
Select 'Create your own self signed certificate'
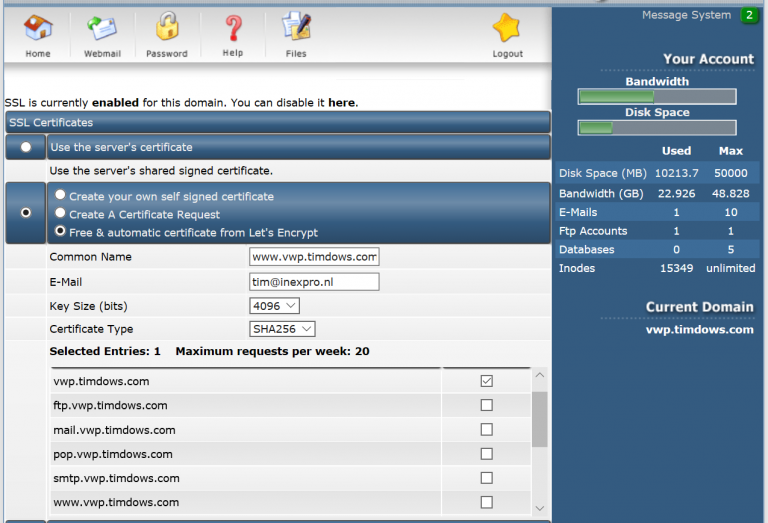point(61,196)
